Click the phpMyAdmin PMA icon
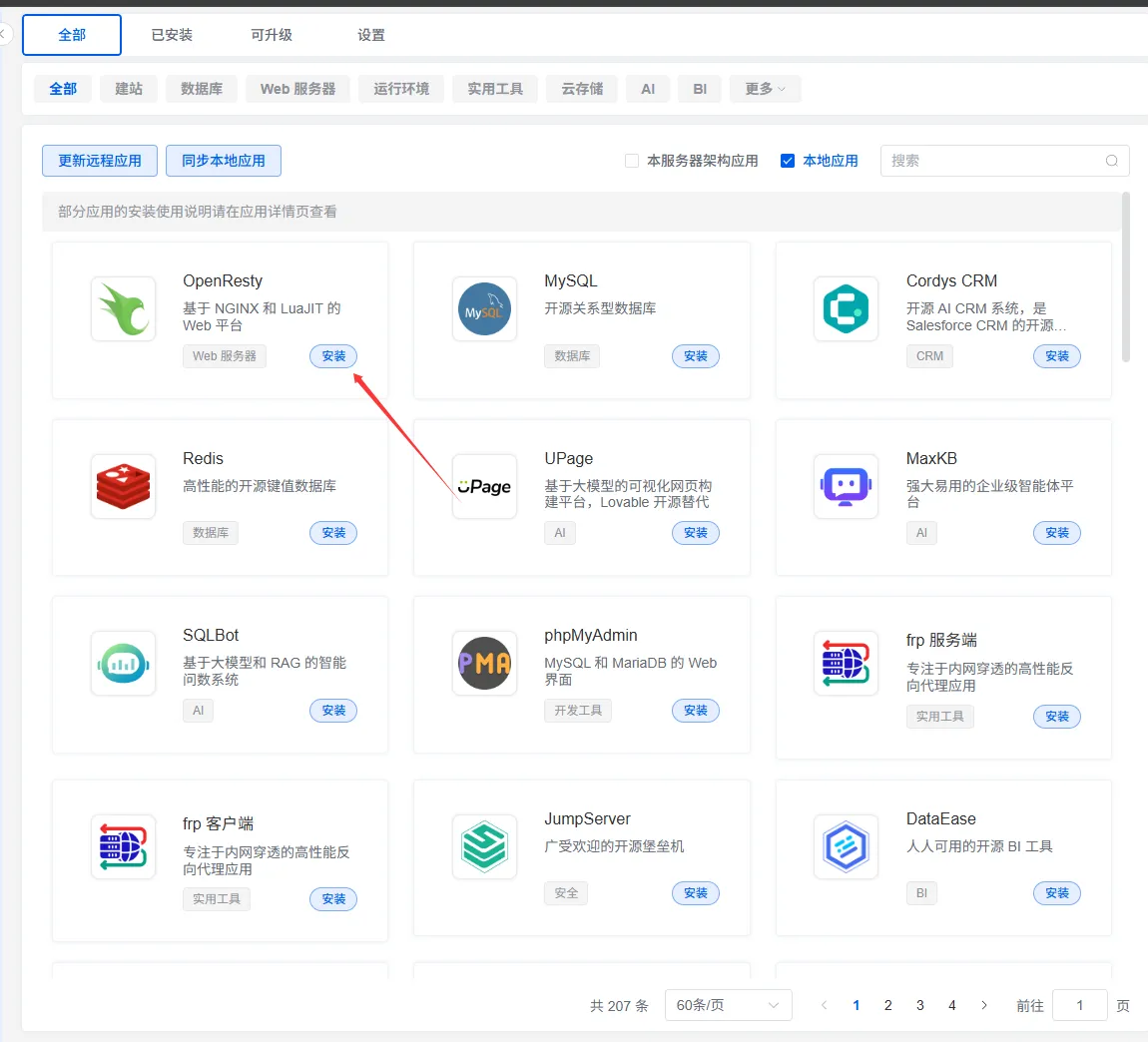 484,664
